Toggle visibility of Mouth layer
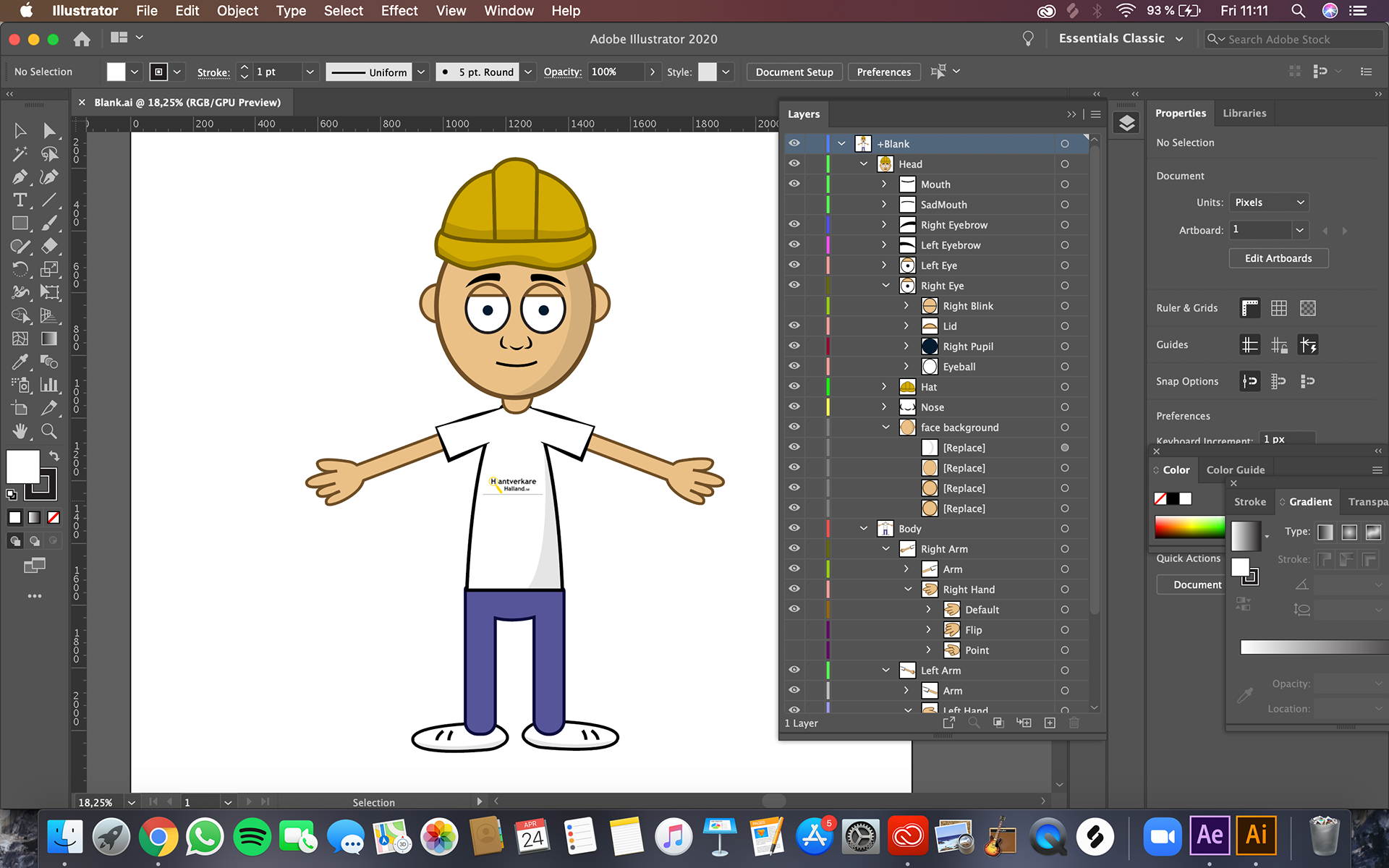Image resolution: width=1389 pixels, height=868 pixels. [794, 184]
